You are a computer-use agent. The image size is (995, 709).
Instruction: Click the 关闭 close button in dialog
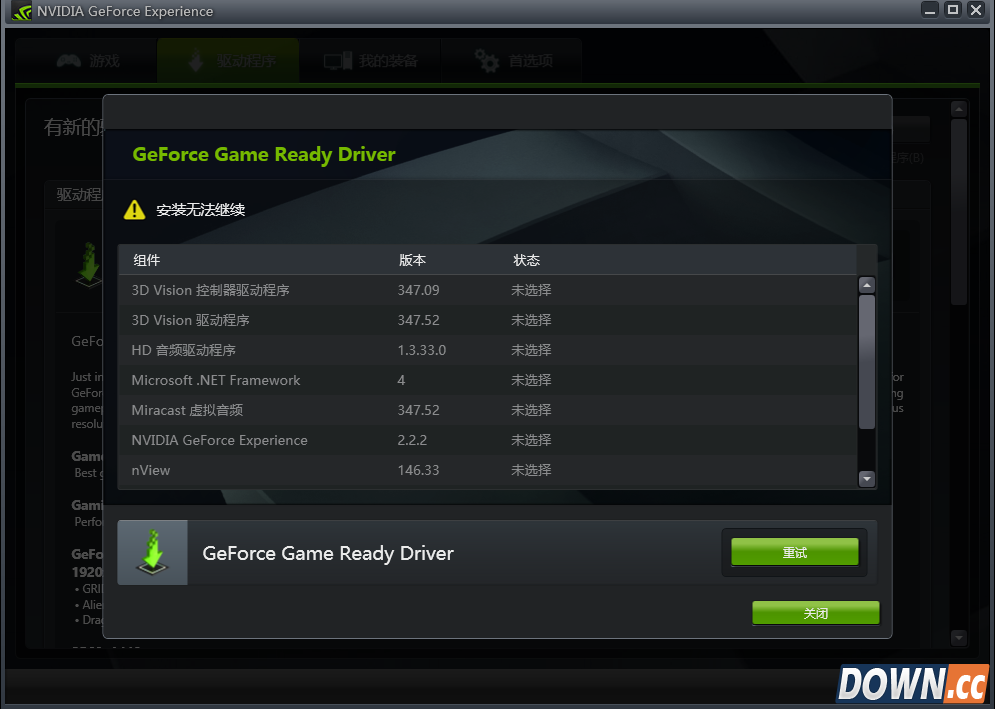click(815, 613)
